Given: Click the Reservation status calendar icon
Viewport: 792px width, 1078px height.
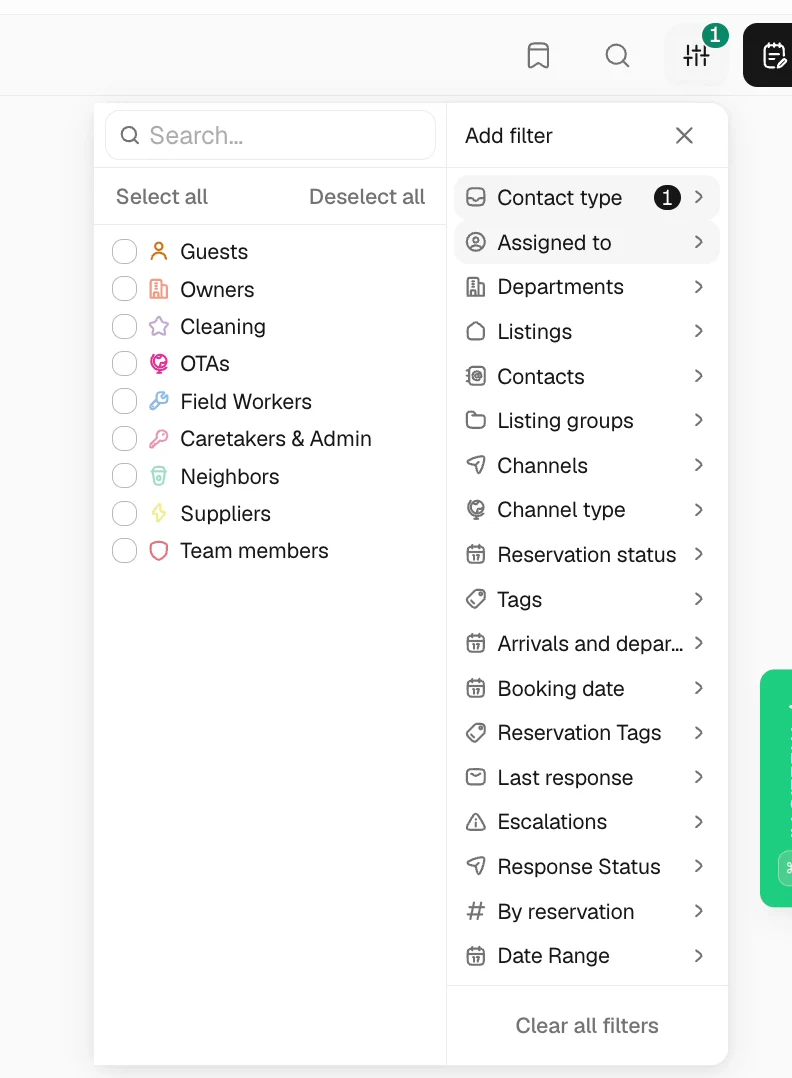Looking at the screenshot, I should pyautogui.click(x=476, y=554).
